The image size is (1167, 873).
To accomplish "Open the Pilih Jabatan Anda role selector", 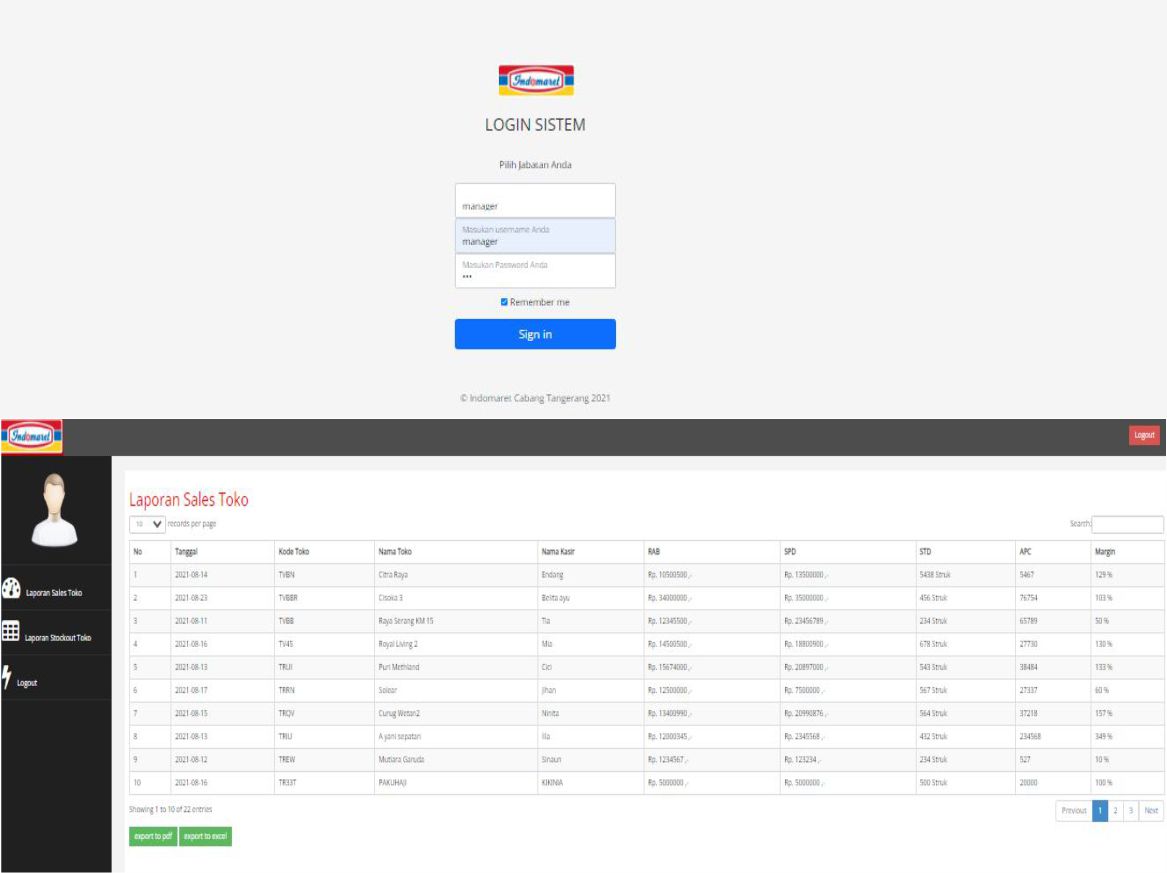I will pos(535,200).
